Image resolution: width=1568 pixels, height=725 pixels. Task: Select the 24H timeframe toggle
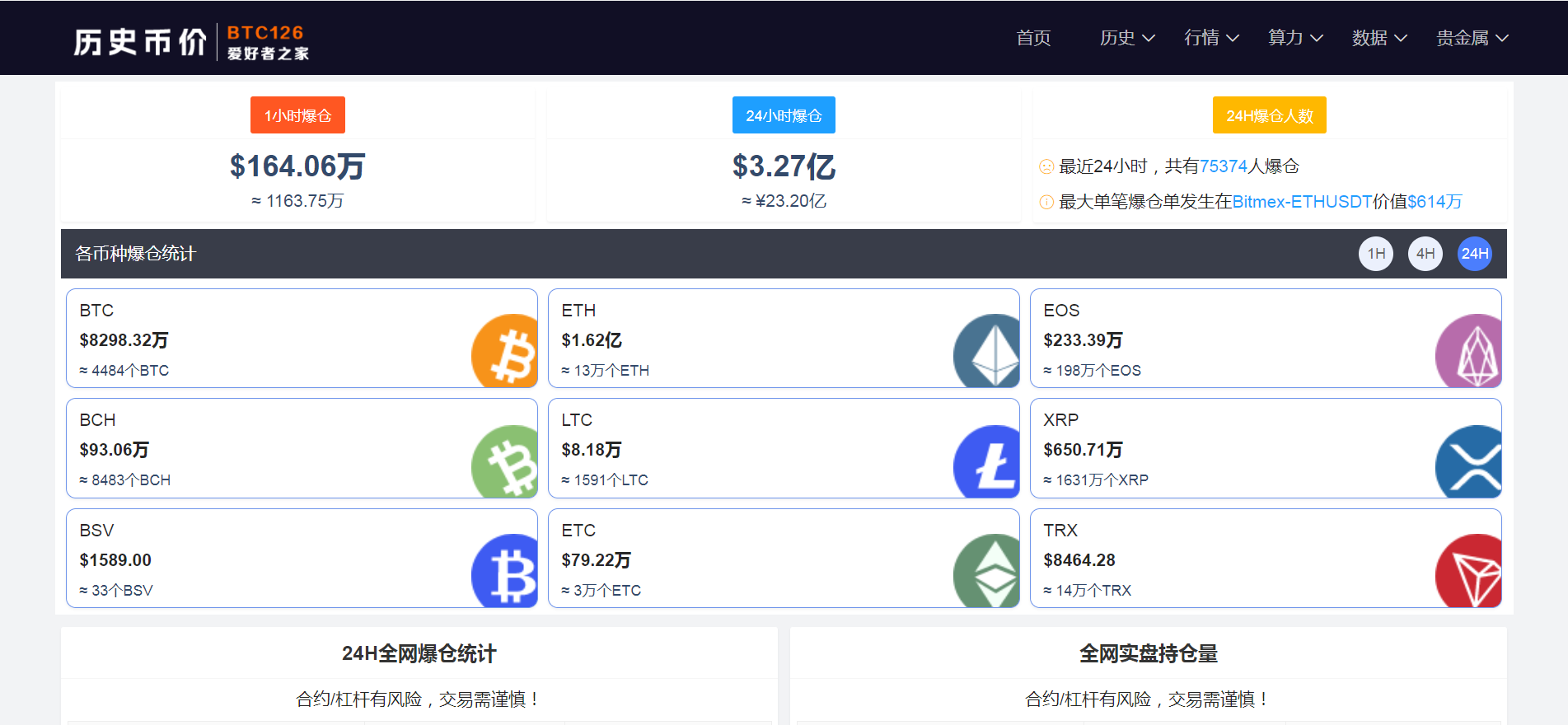point(1474,254)
